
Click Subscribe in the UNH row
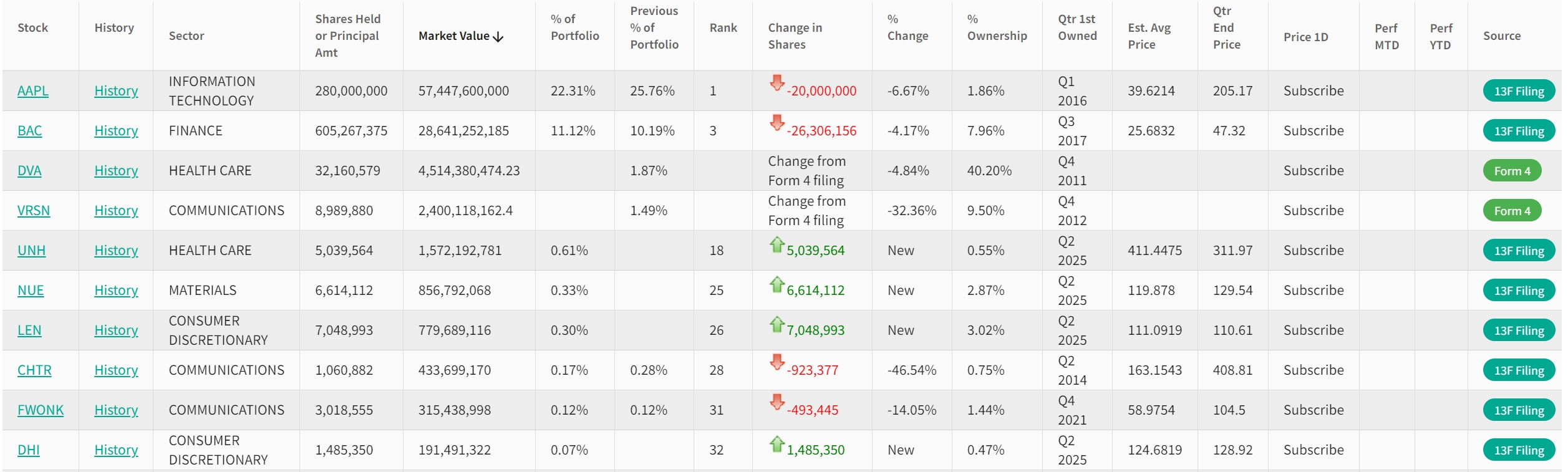[1313, 251]
